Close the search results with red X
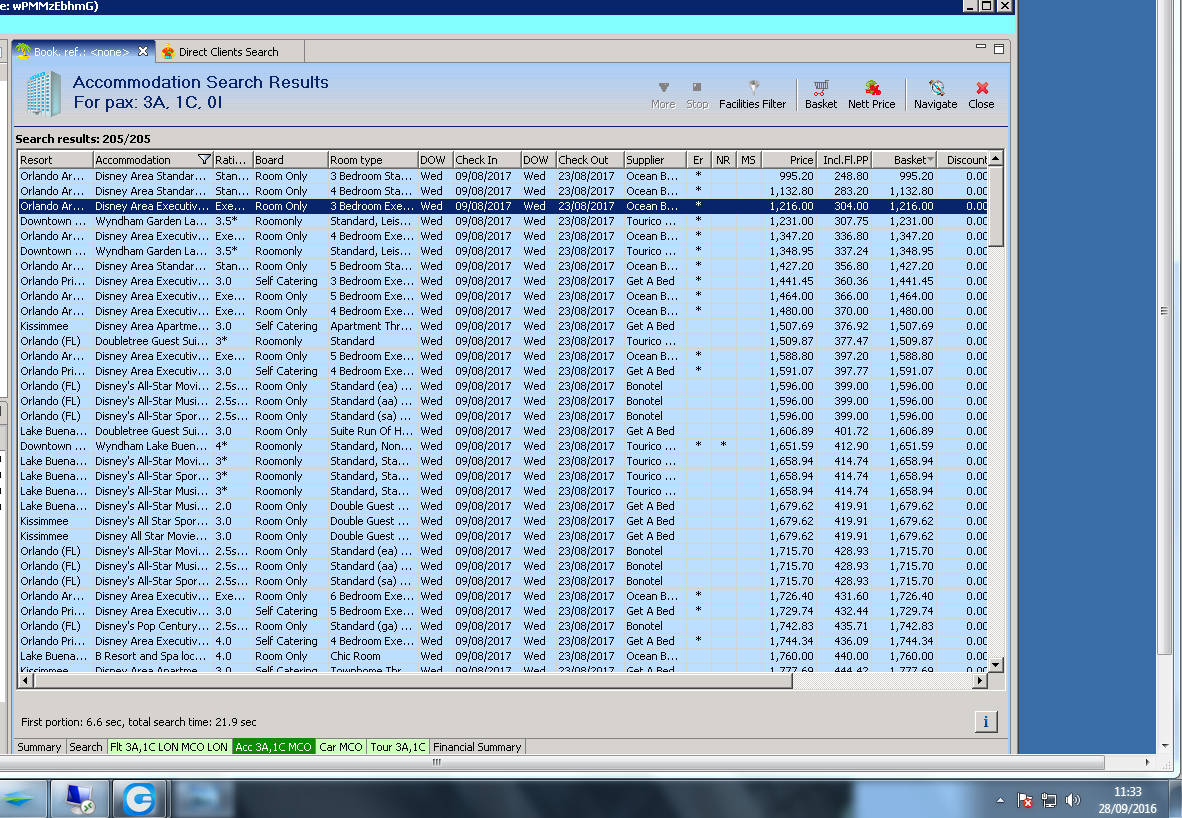The height and width of the screenshot is (818, 1182). coord(981,94)
